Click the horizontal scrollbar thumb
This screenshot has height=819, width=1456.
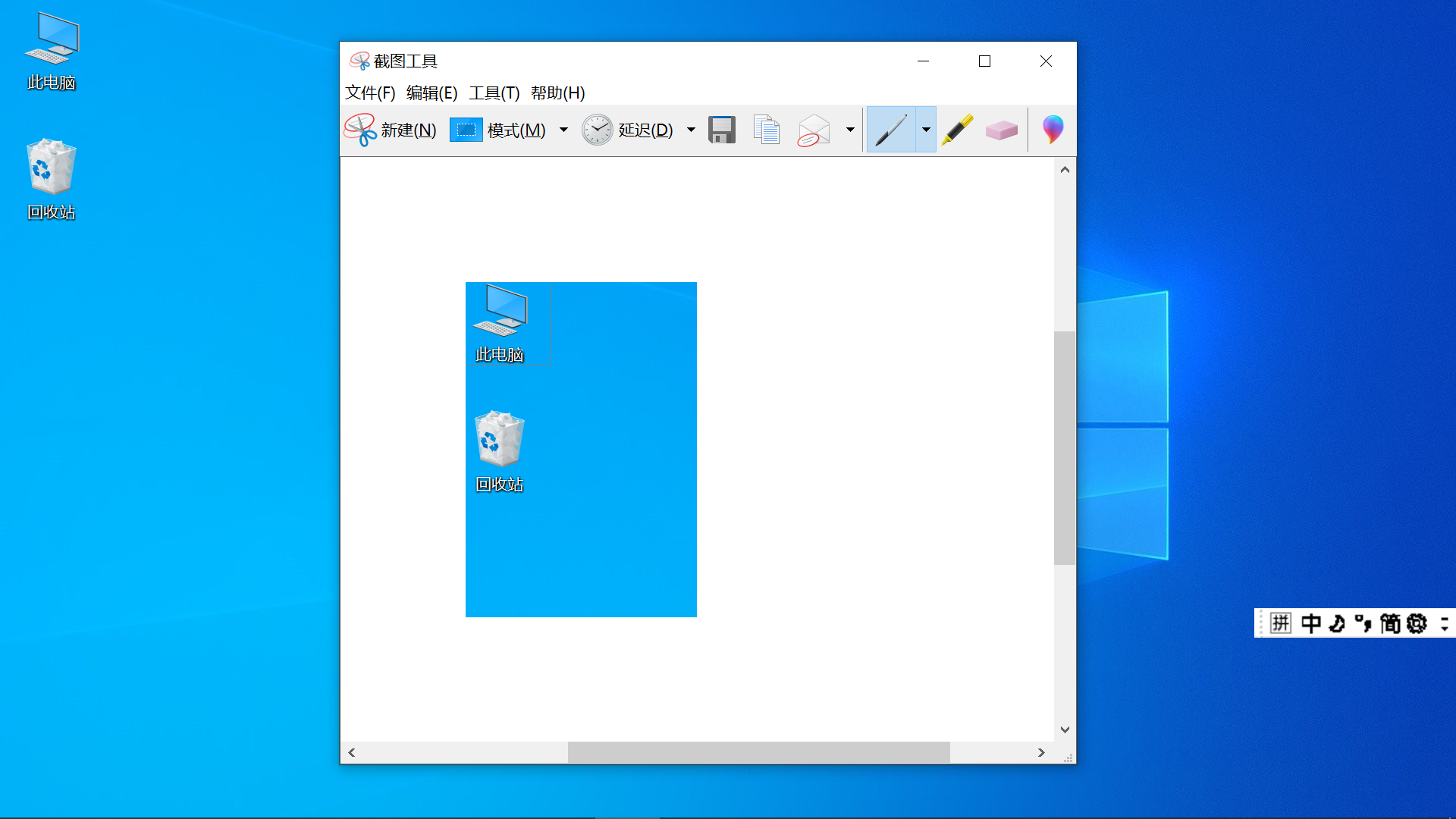coord(758,752)
